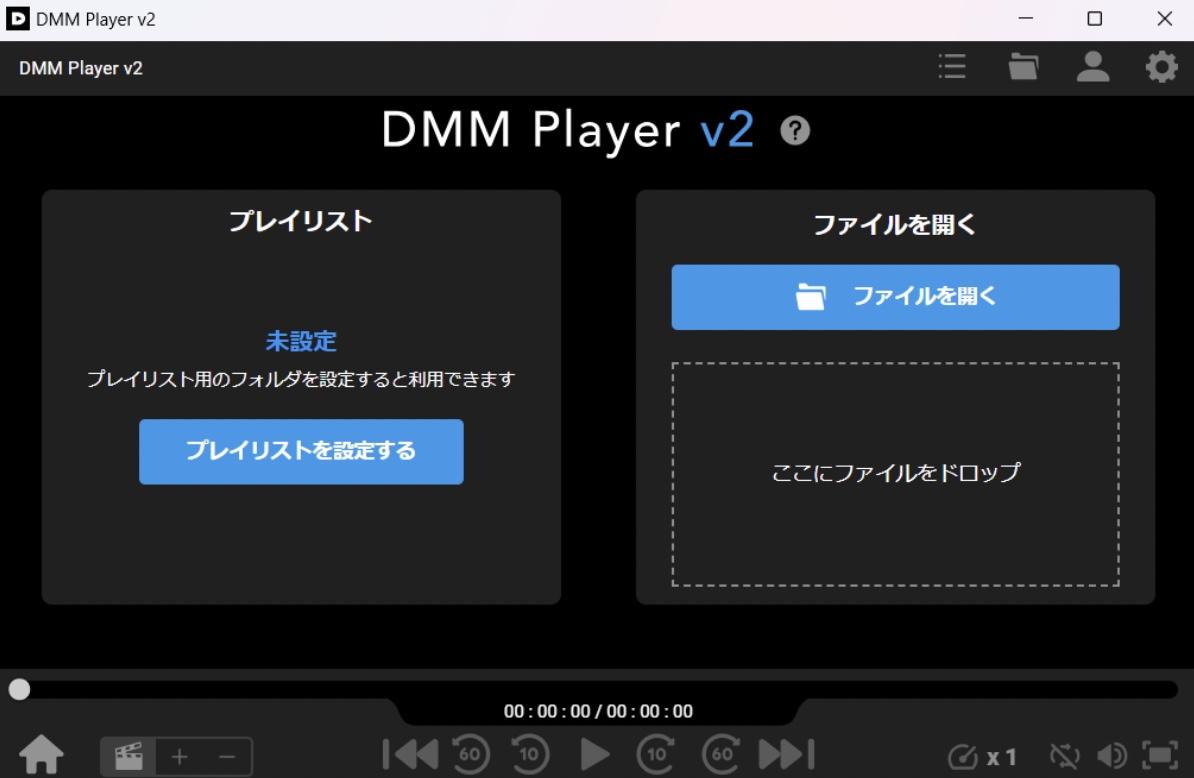Skip to the previous track
Screen dimensions: 1194x778
(x=410, y=754)
